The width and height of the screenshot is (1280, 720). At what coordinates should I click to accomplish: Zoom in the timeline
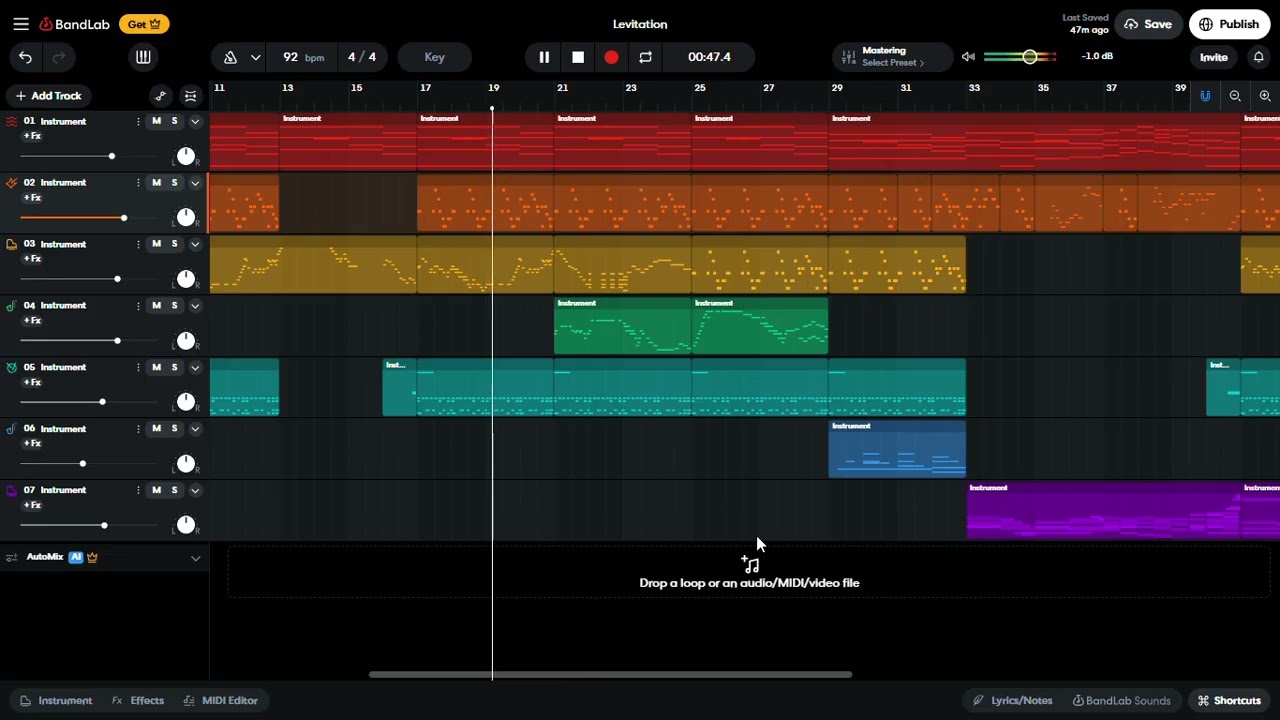pyautogui.click(x=1265, y=96)
